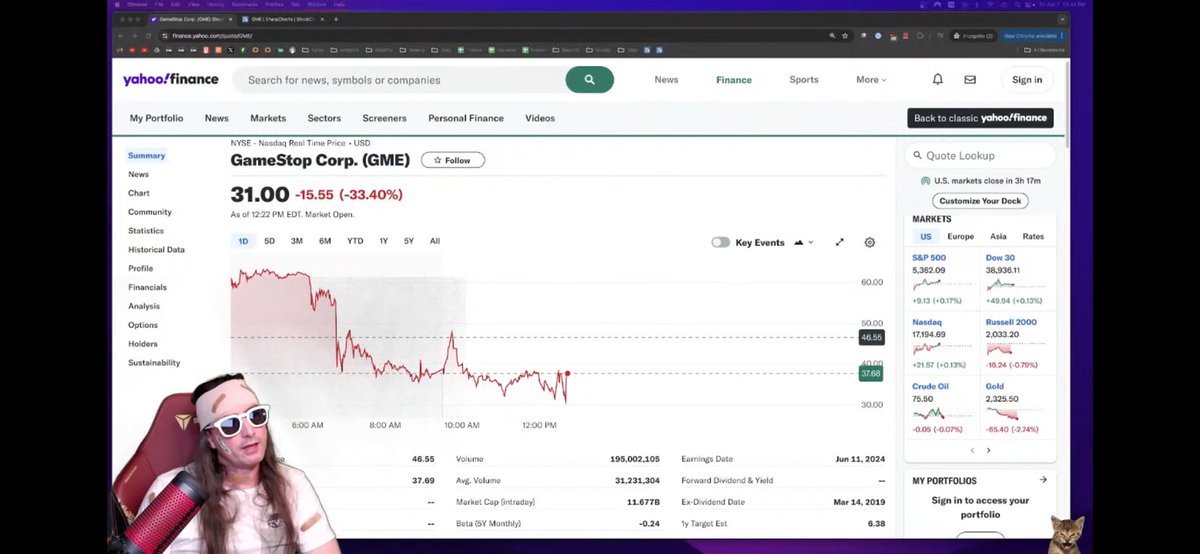The height and width of the screenshot is (554, 1200).
Task: Open Historical Data in left sidebar
Action: point(156,250)
